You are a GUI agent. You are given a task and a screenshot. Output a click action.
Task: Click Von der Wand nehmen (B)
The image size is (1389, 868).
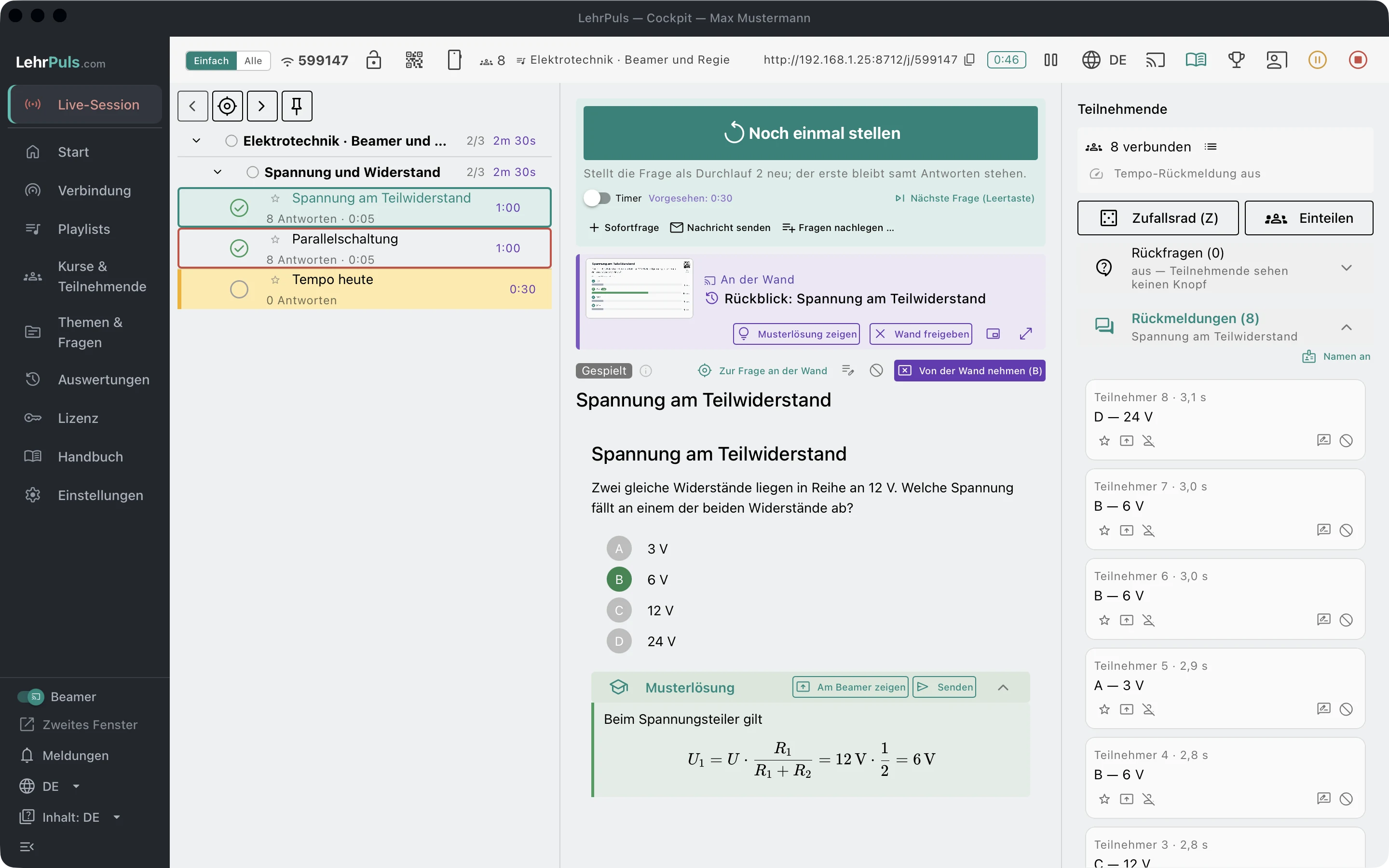coord(969,371)
